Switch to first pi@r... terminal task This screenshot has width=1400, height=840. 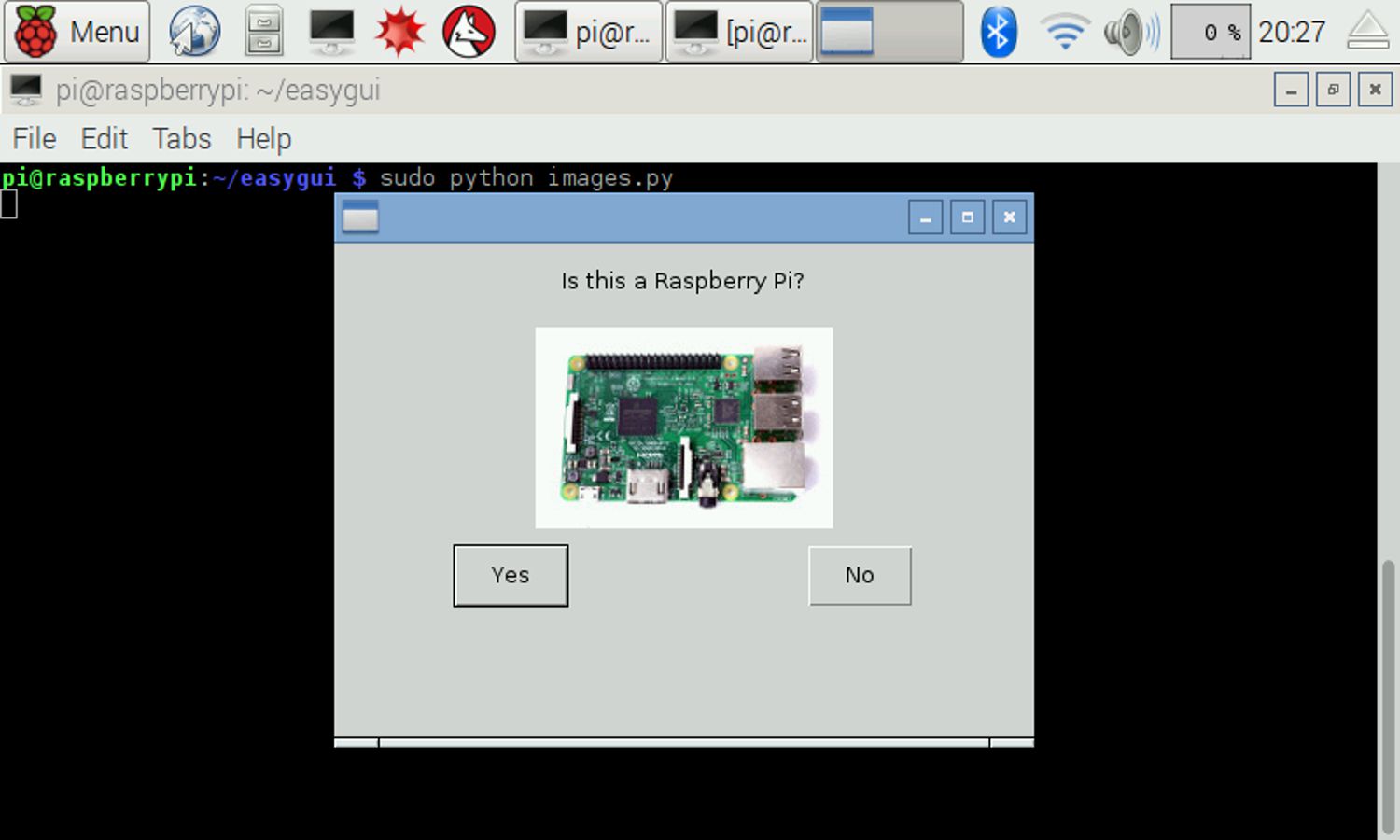[588, 32]
